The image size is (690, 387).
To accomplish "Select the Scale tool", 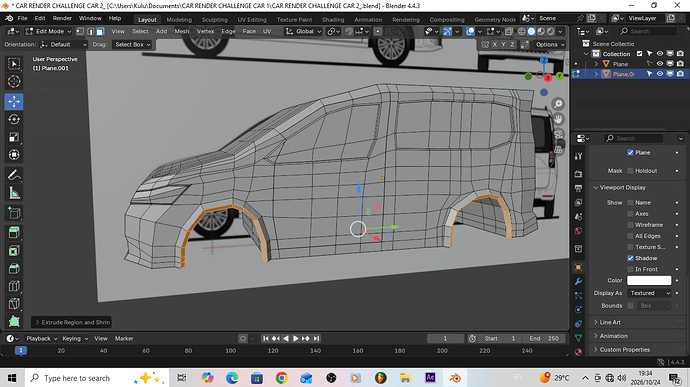I will pyautogui.click(x=14, y=137).
